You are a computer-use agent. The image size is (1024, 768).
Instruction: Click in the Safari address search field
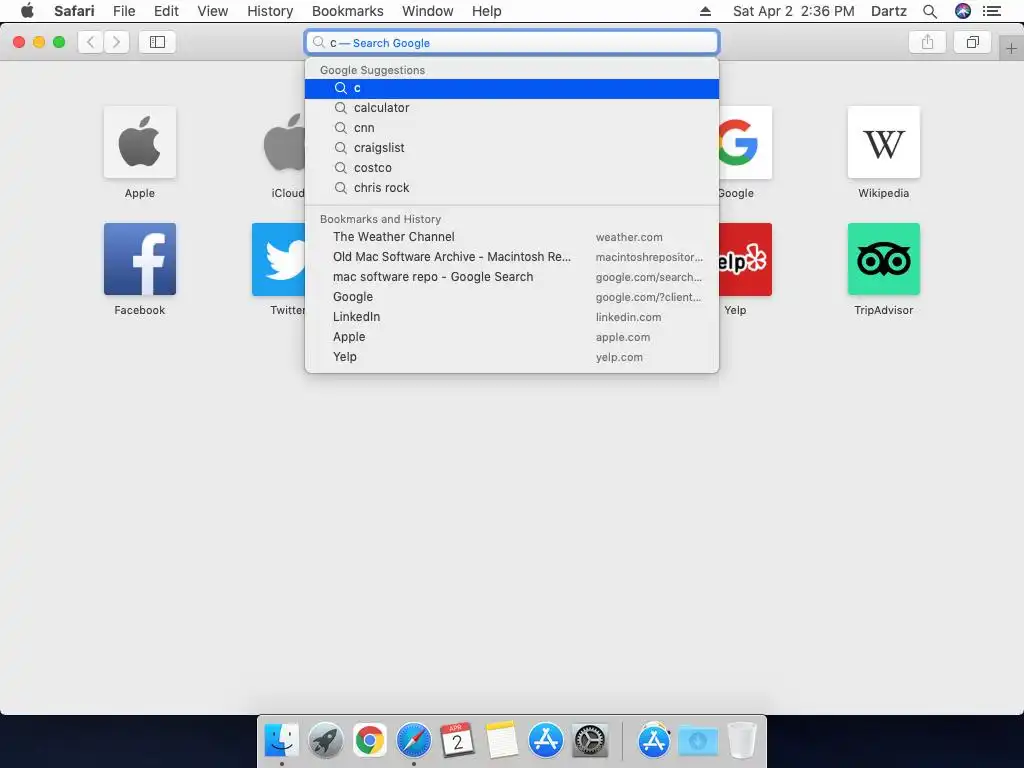pos(512,42)
